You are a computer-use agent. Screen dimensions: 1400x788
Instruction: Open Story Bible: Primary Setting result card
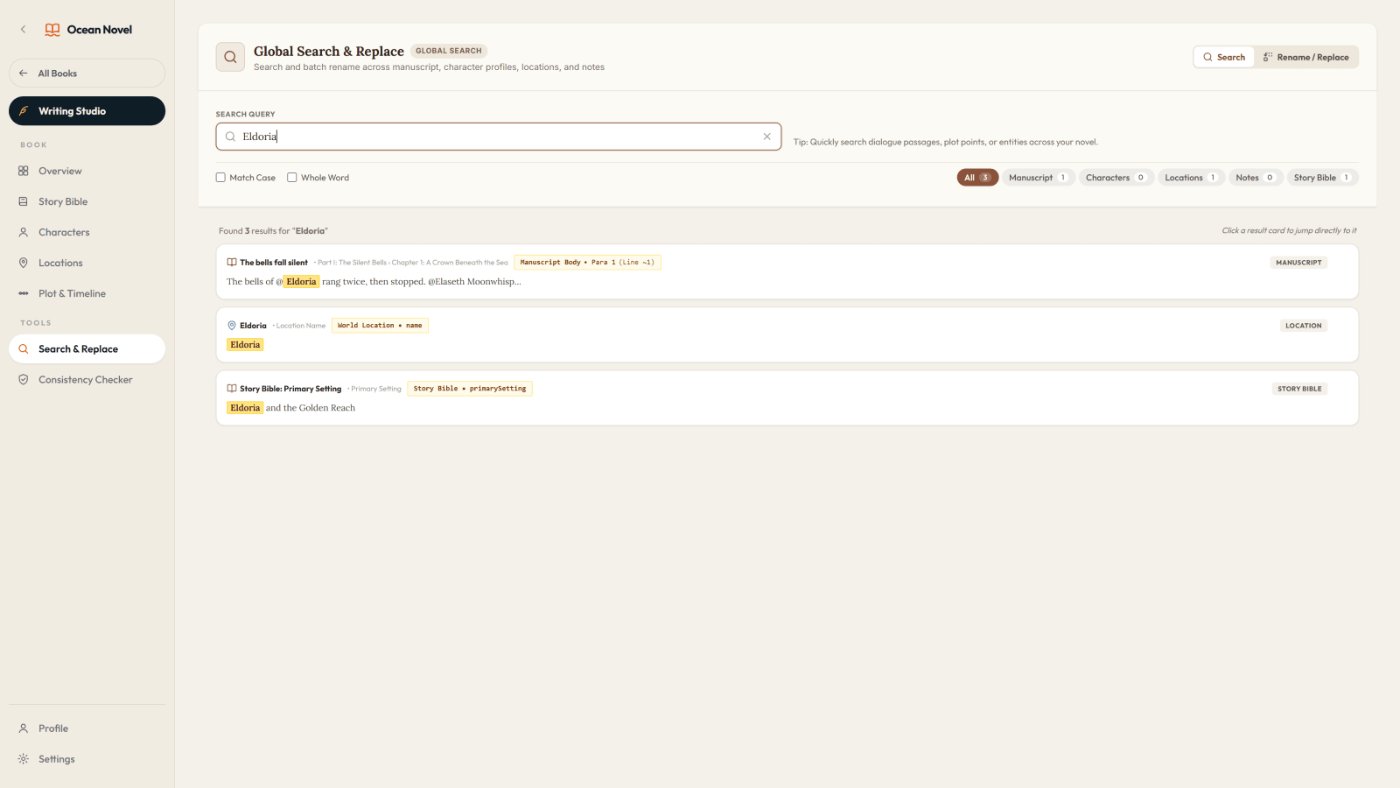coord(787,398)
